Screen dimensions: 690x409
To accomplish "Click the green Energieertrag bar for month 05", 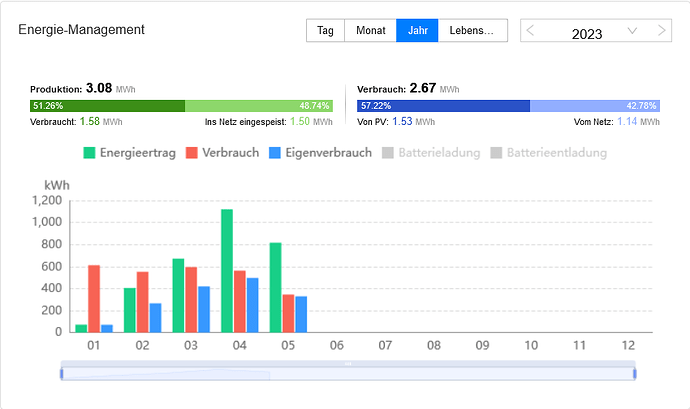I will tap(275, 287).
